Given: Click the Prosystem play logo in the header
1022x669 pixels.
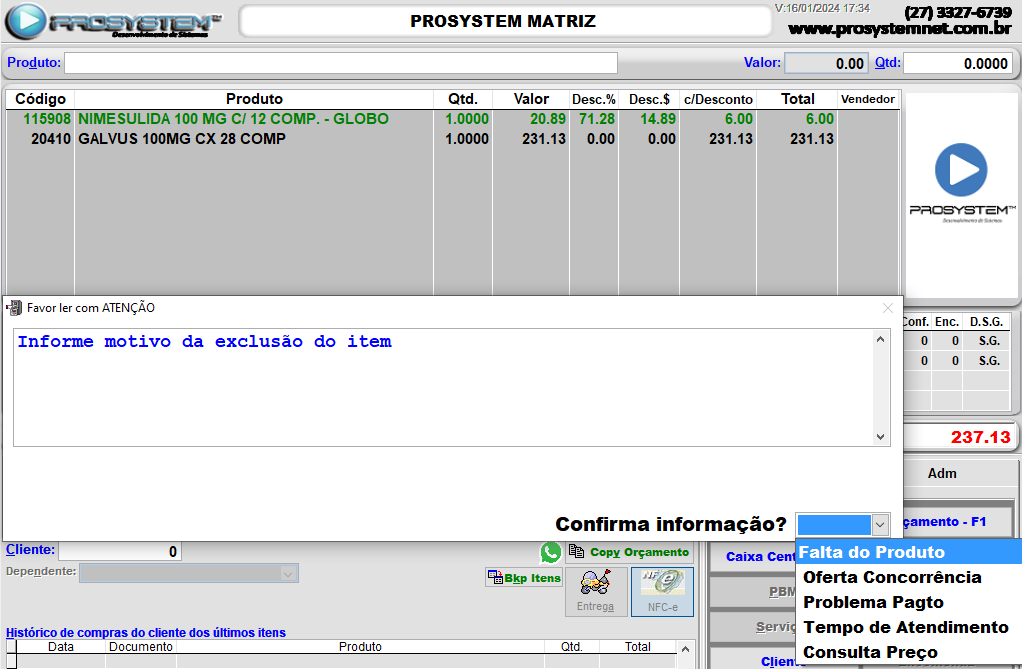Looking at the screenshot, I should pyautogui.click(x=26, y=21).
